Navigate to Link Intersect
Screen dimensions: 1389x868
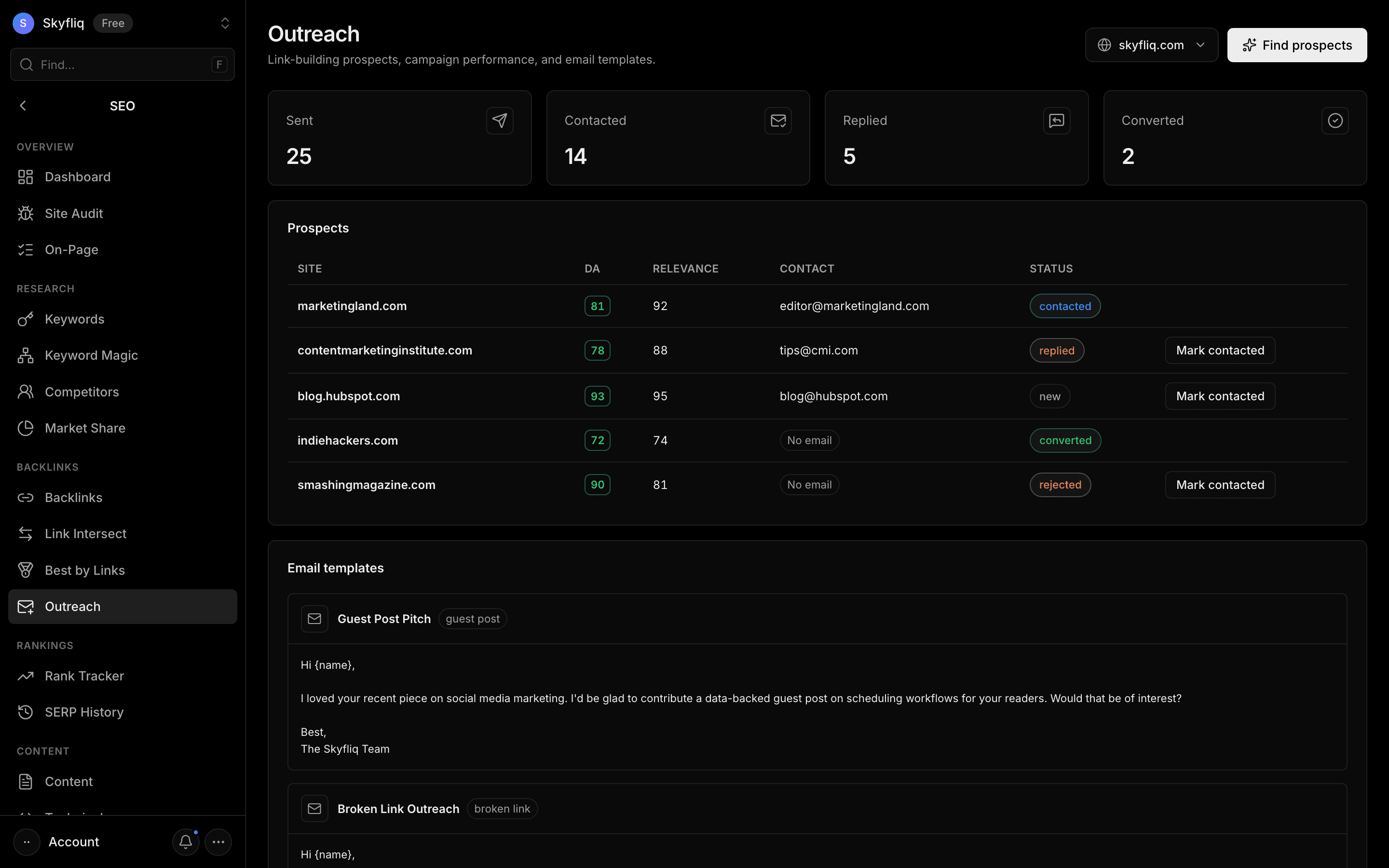pyautogui.click(x=122, y=534)
